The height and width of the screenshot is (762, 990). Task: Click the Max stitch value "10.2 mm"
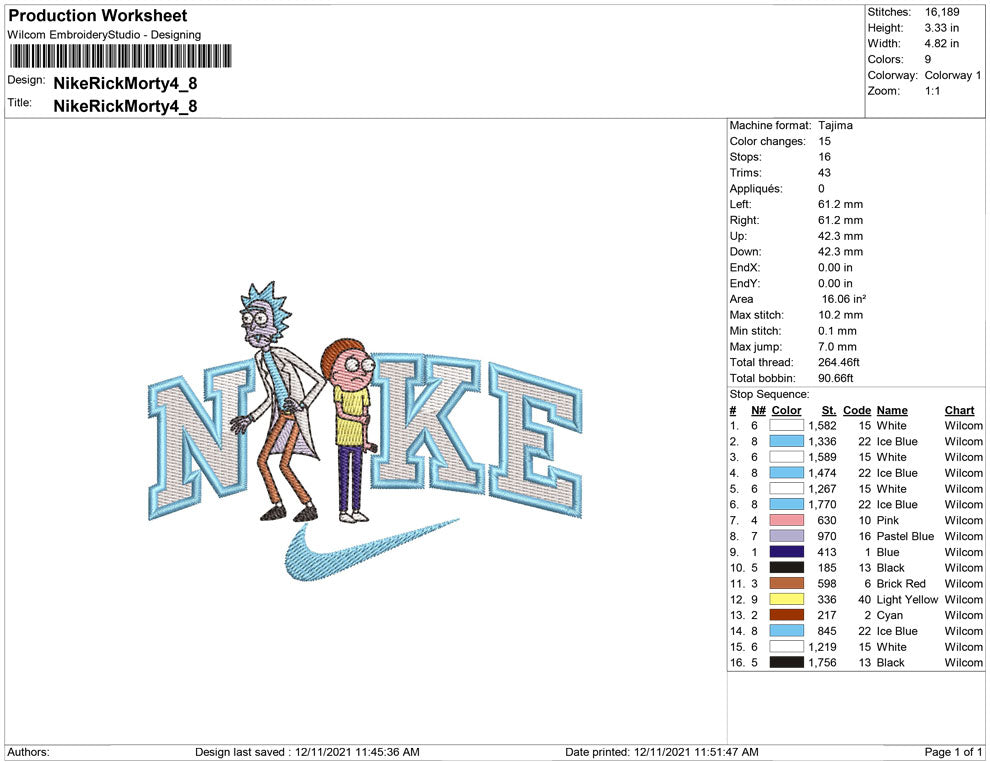click(840, 315)
